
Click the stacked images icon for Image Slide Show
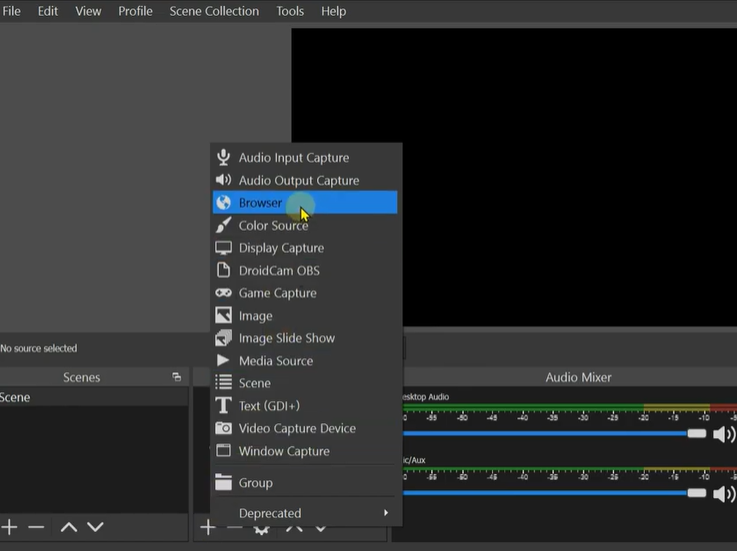223,338
